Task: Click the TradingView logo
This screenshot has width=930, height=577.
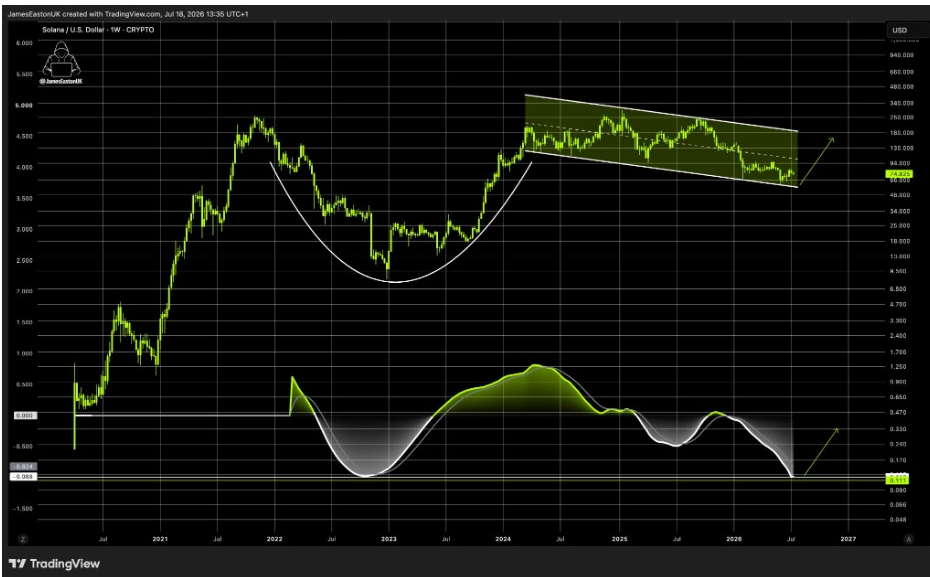Action: [x=55, y=563]
